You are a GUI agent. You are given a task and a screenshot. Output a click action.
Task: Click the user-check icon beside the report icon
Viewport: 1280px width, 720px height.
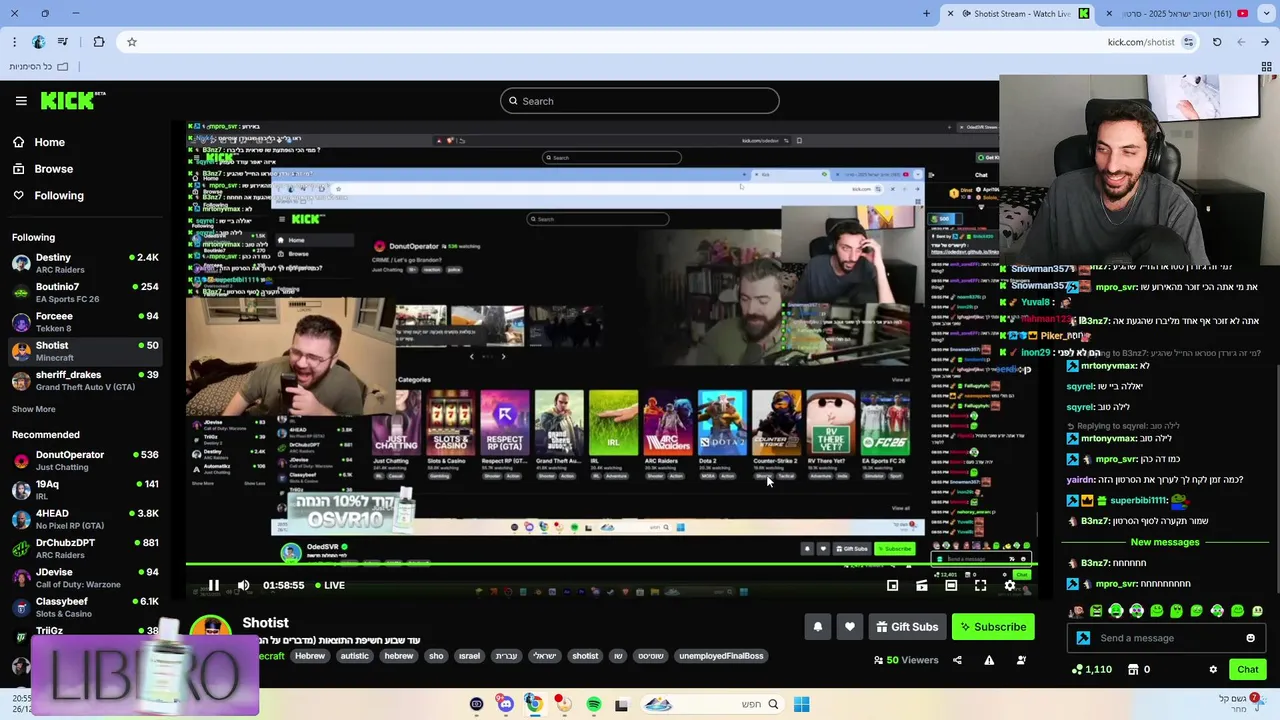click(x=1021, y=660)
